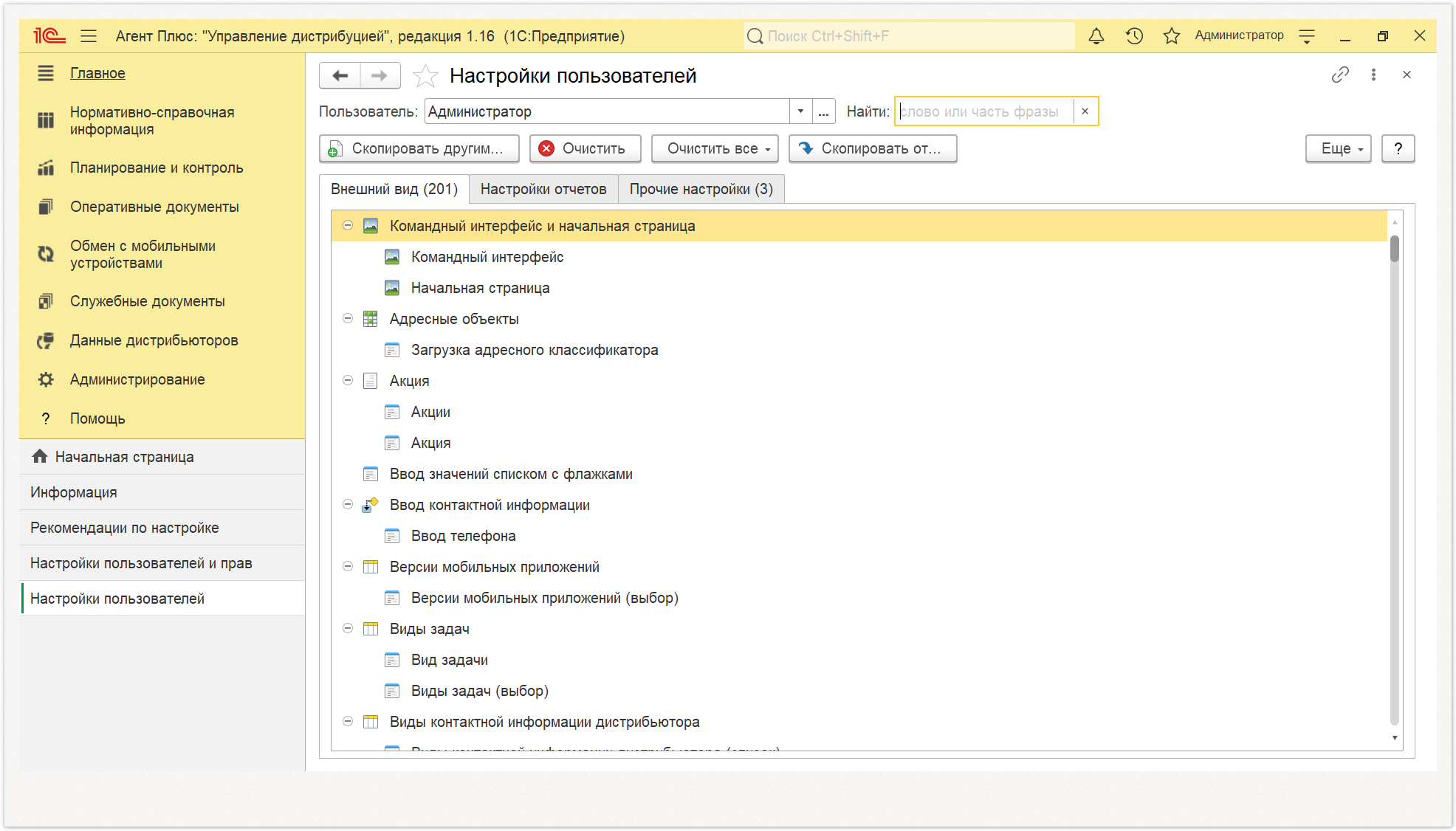Go back with left arrow button
Viewport: 1456px width, 831px height.
point(340,75)
